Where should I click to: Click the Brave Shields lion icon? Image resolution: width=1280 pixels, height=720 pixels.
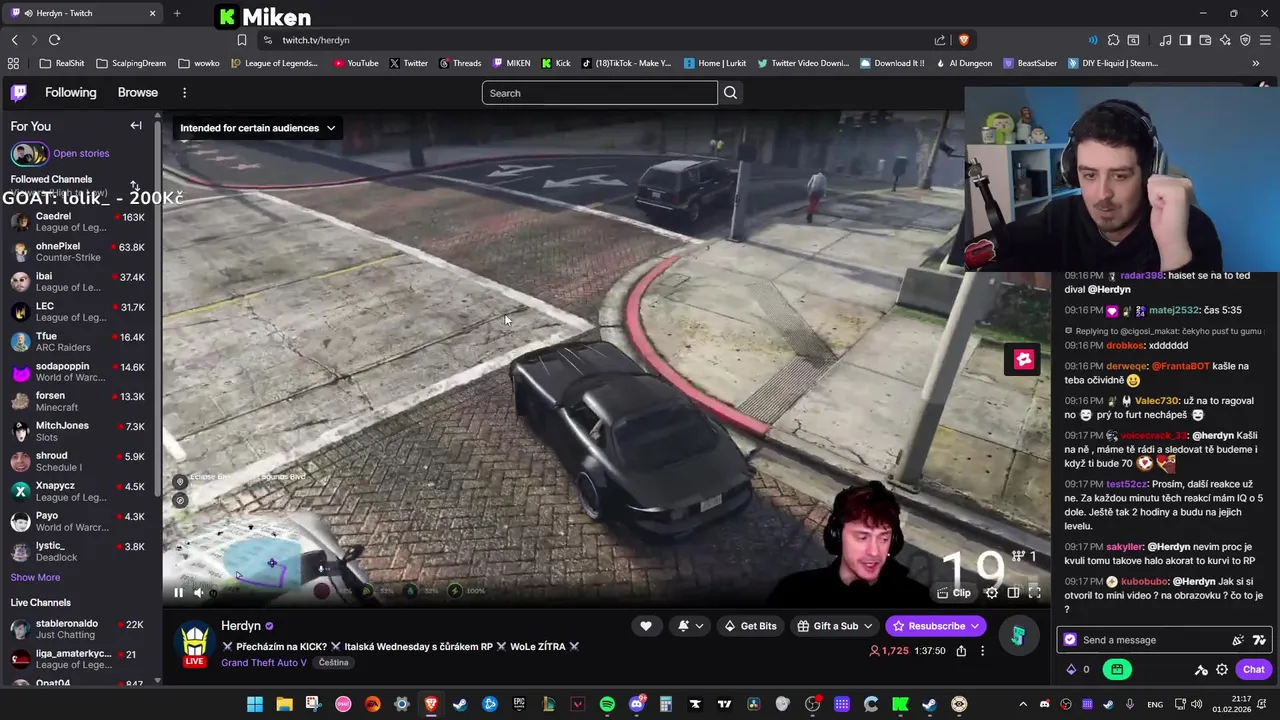point(964,40)
